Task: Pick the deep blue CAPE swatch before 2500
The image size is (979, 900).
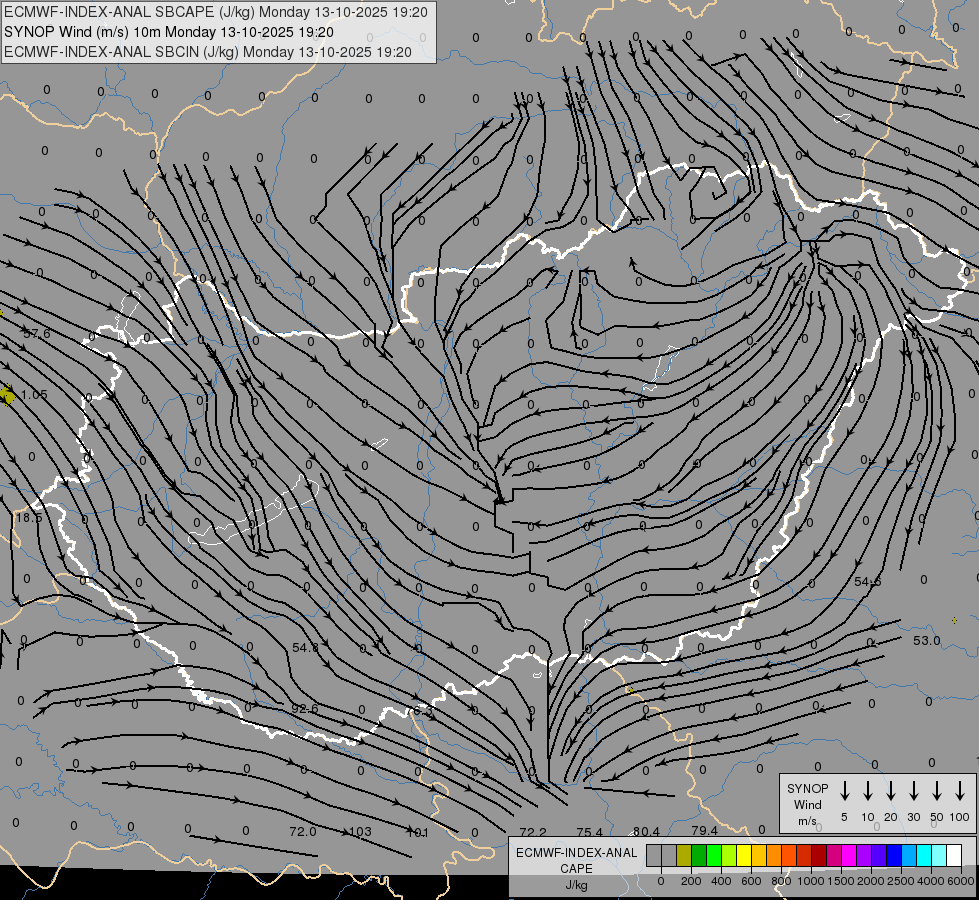Action: point(893,855)
